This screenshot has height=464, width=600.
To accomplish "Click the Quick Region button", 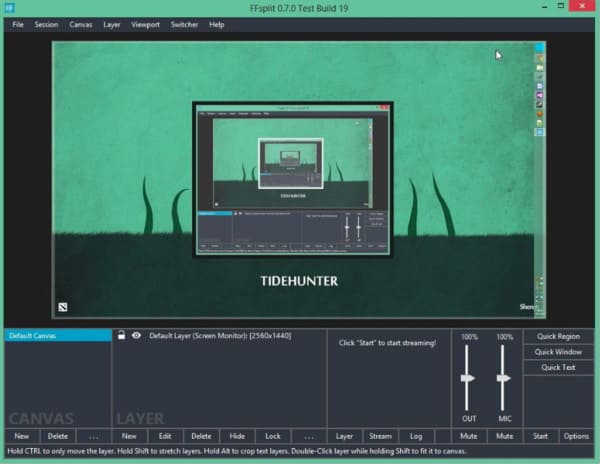I will [558, 337].
